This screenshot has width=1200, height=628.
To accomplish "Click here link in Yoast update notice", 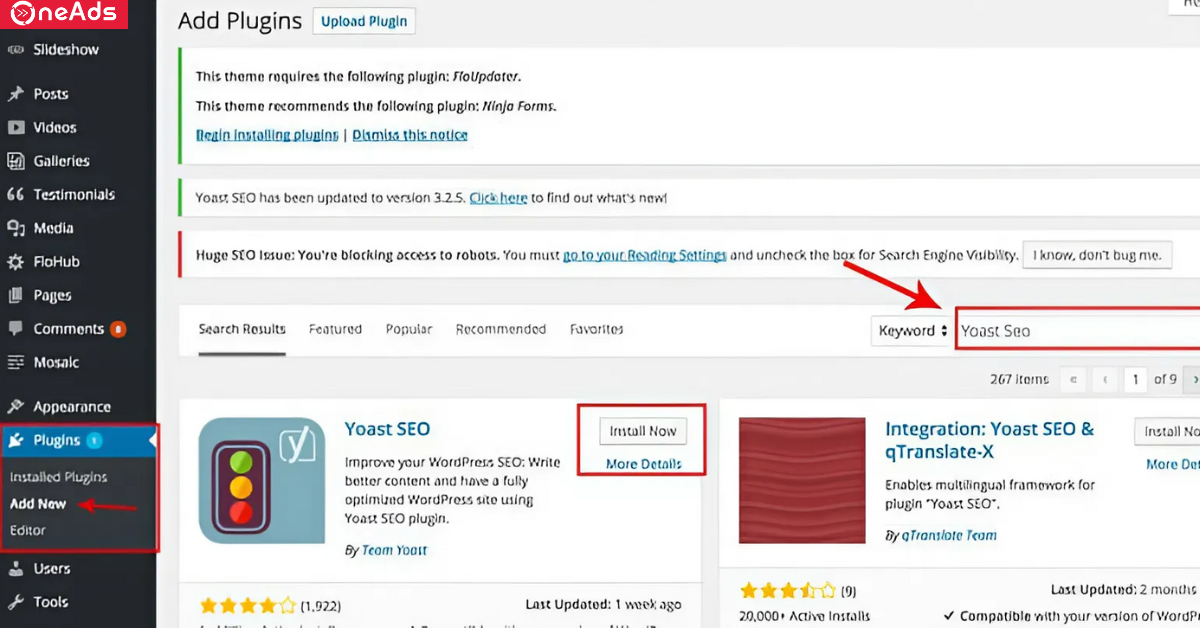I will [x=498, y=198].
